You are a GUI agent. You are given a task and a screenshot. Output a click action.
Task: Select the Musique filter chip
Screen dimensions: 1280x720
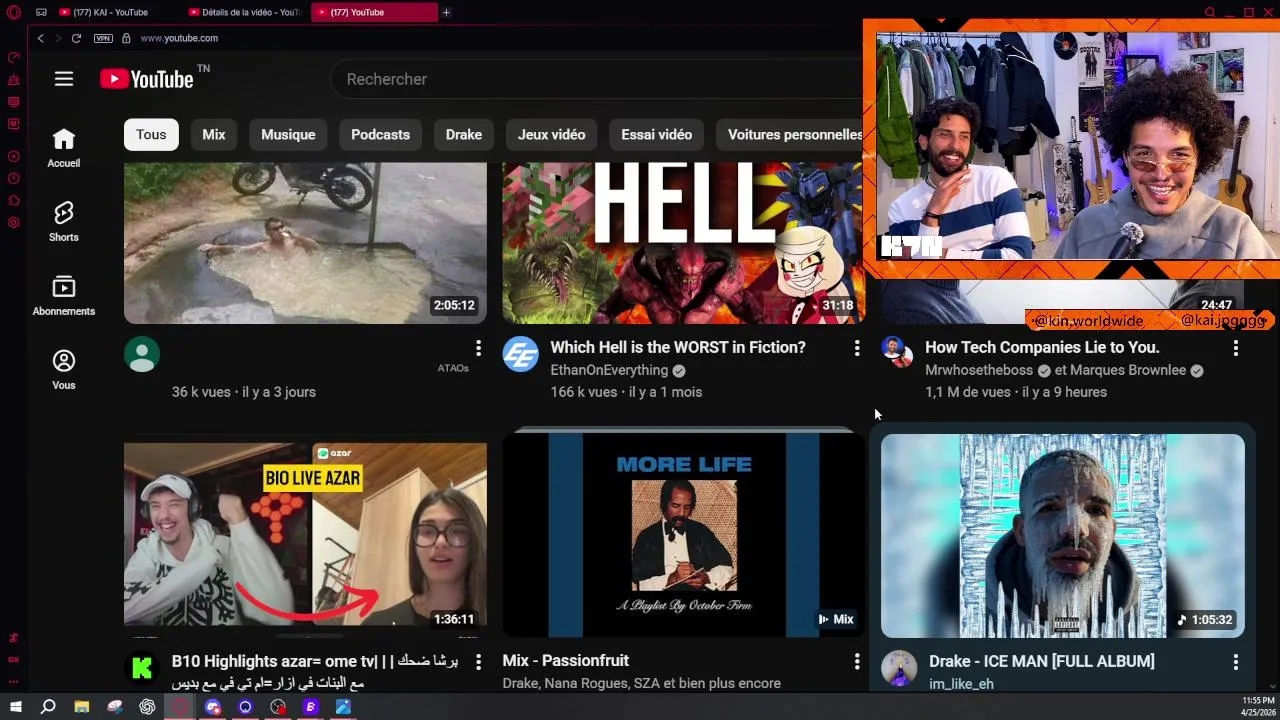pos(288,134)
